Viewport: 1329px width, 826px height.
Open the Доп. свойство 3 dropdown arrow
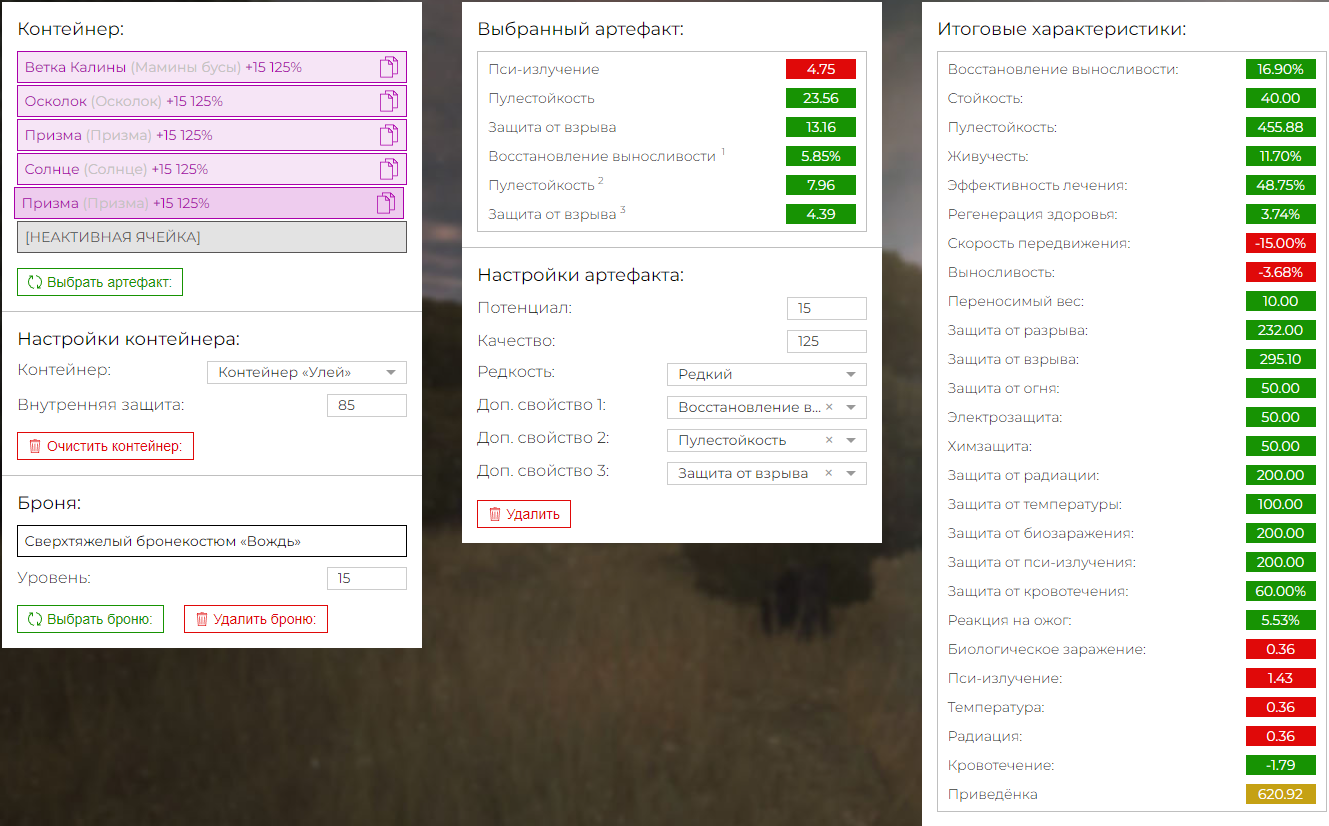tap(851, 474)
